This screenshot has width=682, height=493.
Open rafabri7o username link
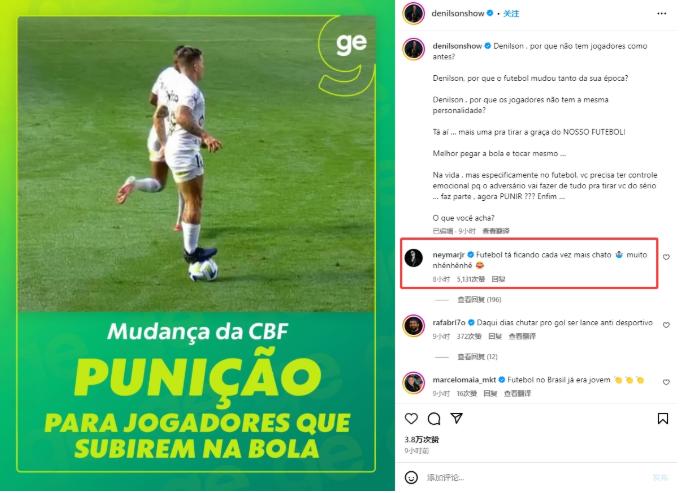tap(449, 323)
